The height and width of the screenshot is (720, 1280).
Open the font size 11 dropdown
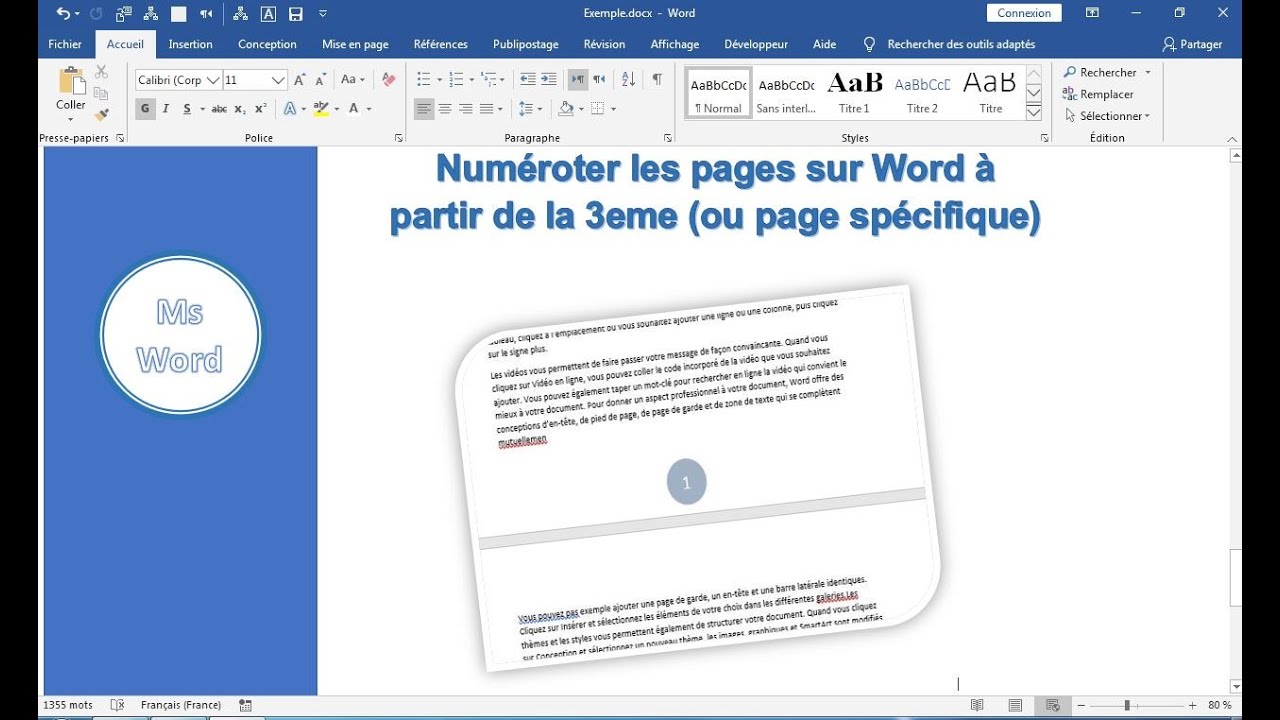tap(279, 80)
